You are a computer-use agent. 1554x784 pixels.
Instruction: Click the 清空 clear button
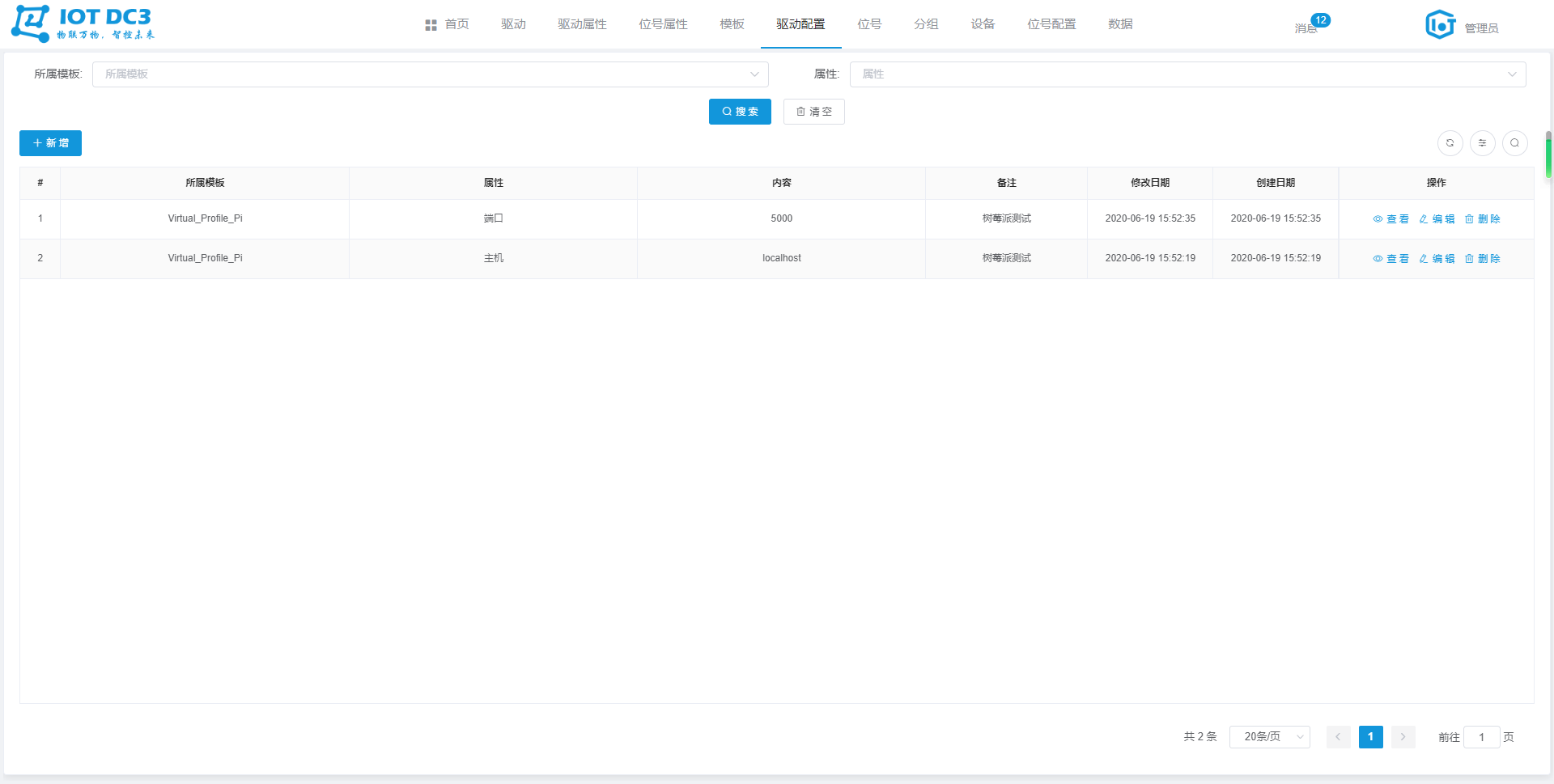(x=813, y=112)
